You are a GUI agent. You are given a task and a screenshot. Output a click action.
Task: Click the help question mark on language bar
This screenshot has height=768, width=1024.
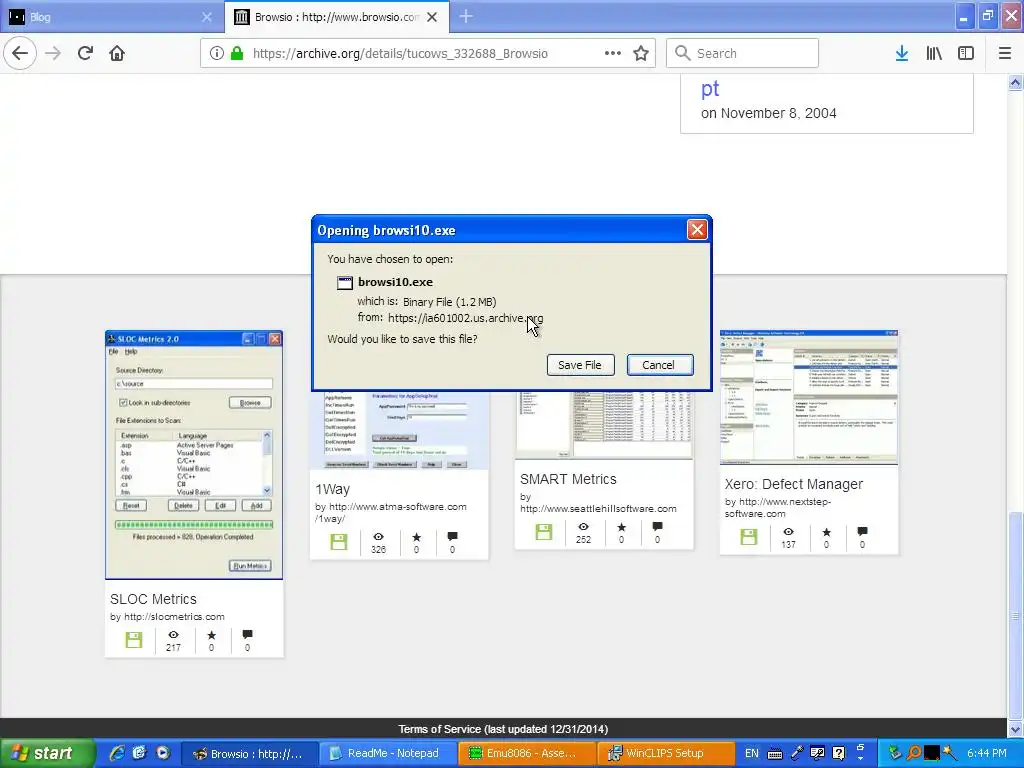tap(839, 753)
